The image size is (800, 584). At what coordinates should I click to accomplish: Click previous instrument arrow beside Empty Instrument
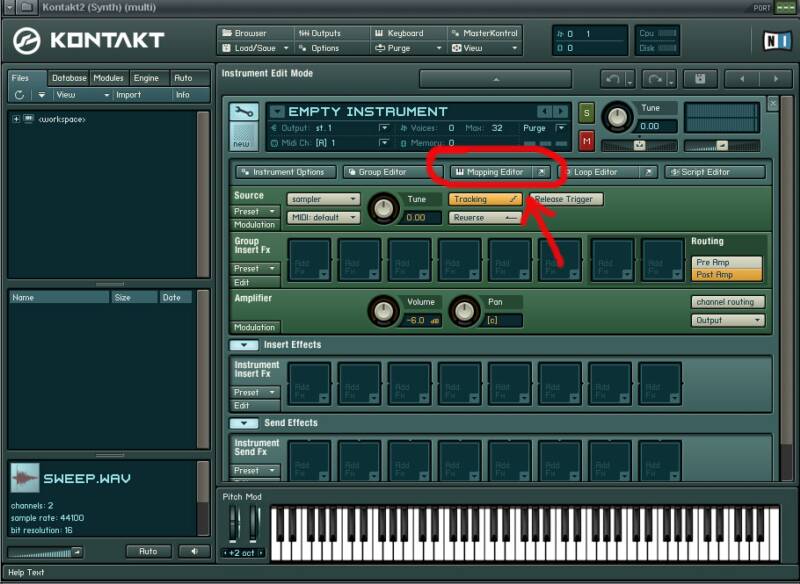(544, 111)
